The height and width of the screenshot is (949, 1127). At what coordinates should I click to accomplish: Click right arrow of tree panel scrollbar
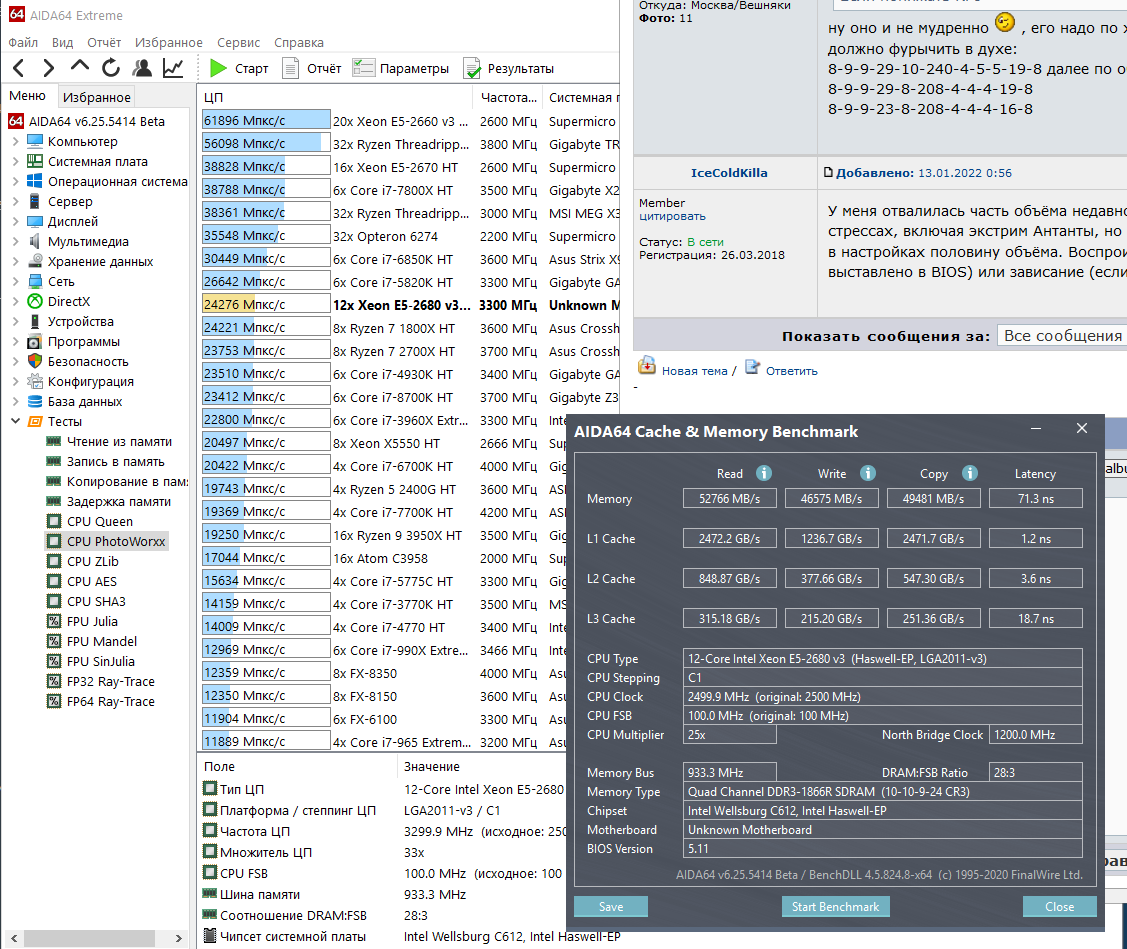click(178, 938)
